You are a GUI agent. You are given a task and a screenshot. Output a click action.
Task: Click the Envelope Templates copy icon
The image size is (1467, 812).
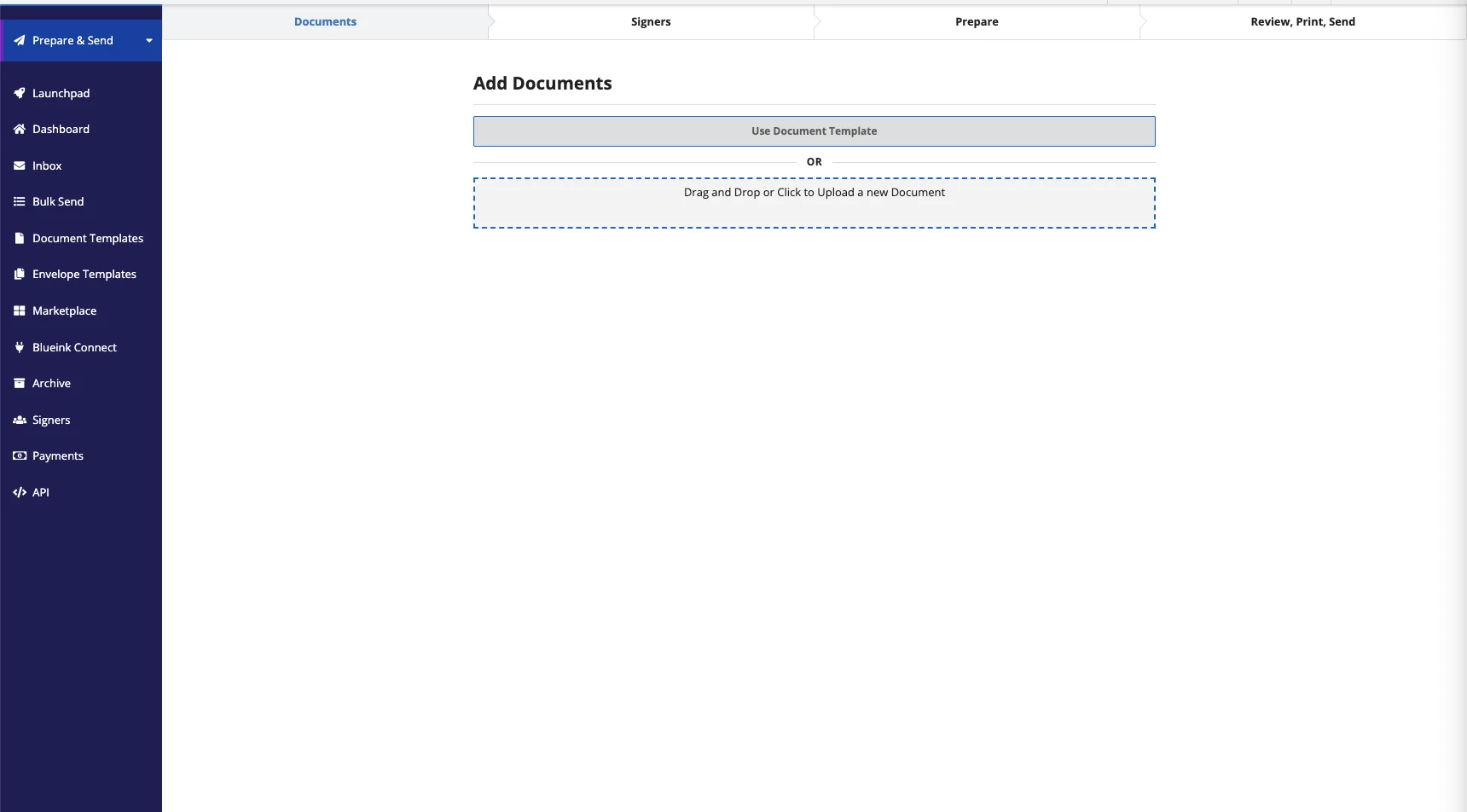click(19, 274)
